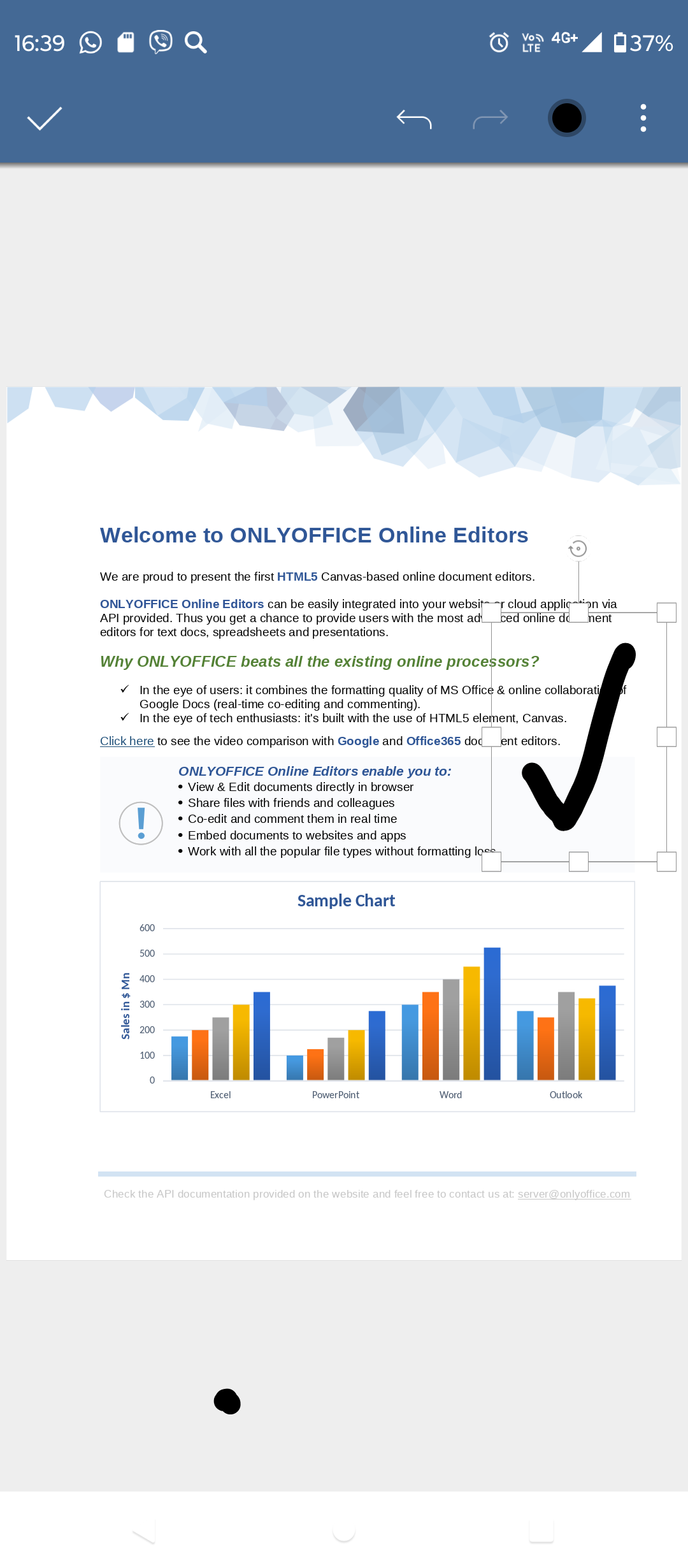Open the 'Click here' video comparison link
688x1568 pixels.
coord(127,741)
